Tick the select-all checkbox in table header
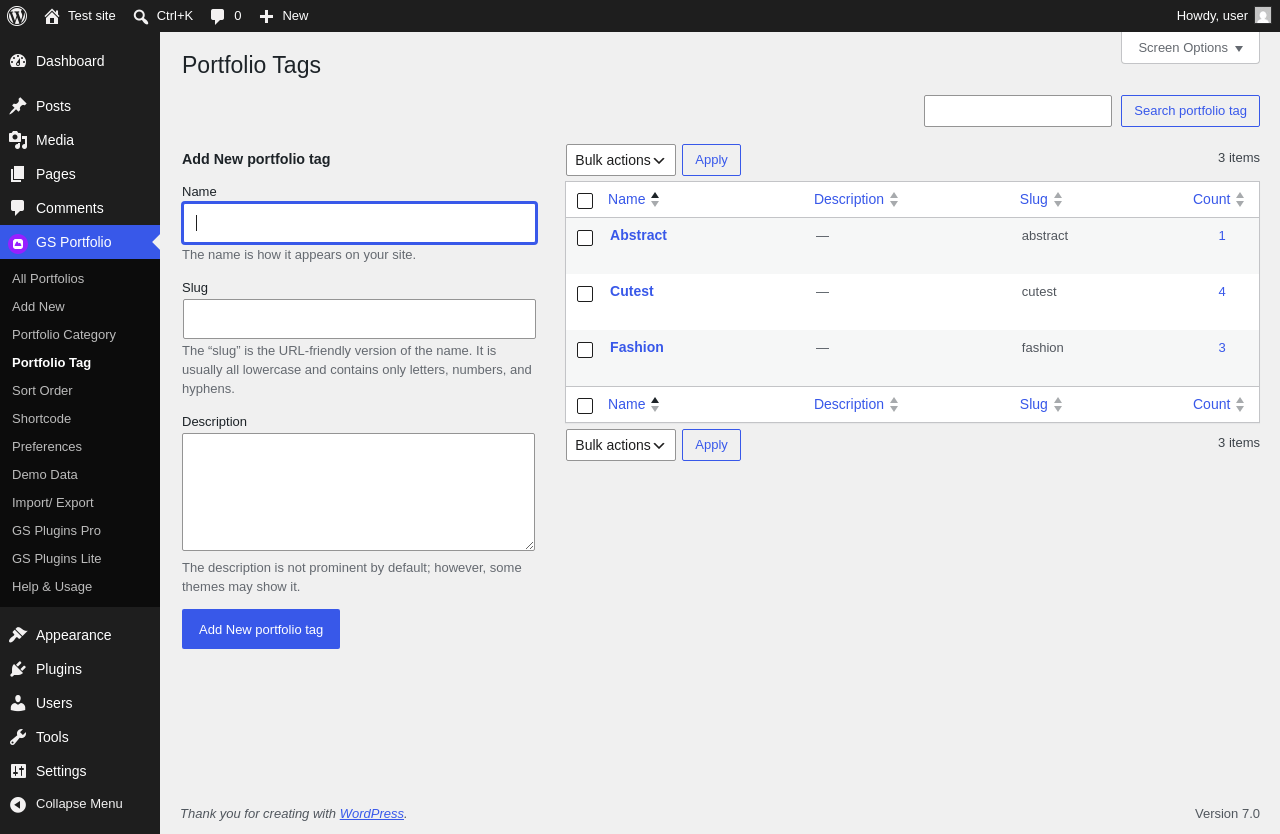1280x834 pixels. click(x=585, y=201)
